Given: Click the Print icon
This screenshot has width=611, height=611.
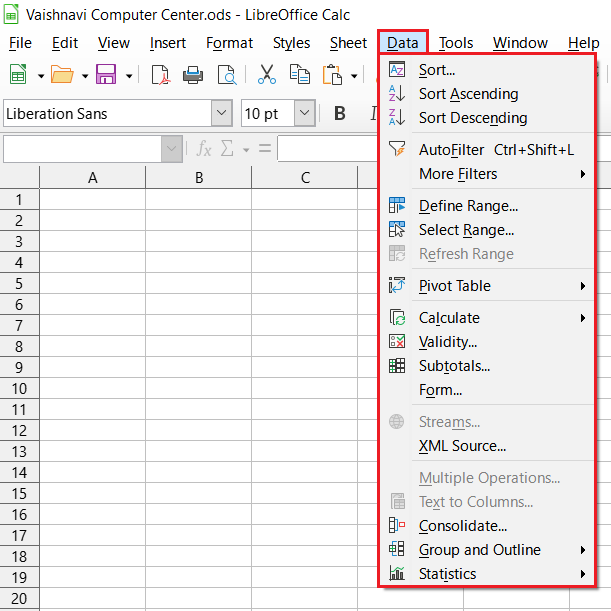Looking at the screenshot, I should [193, 74].
